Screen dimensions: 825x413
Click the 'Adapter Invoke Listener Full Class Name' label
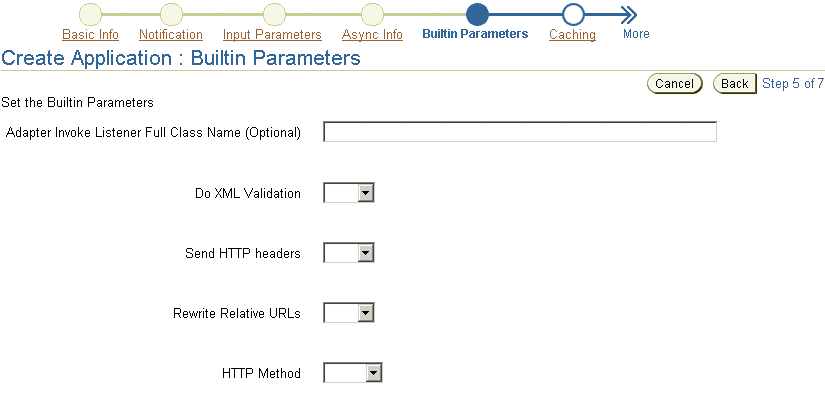coord(153,133)
